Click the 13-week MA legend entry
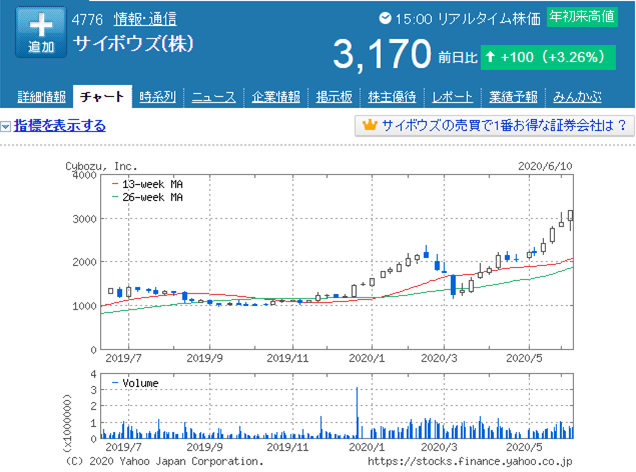Screen dimensions: 636x472 [x=147, y=184]
